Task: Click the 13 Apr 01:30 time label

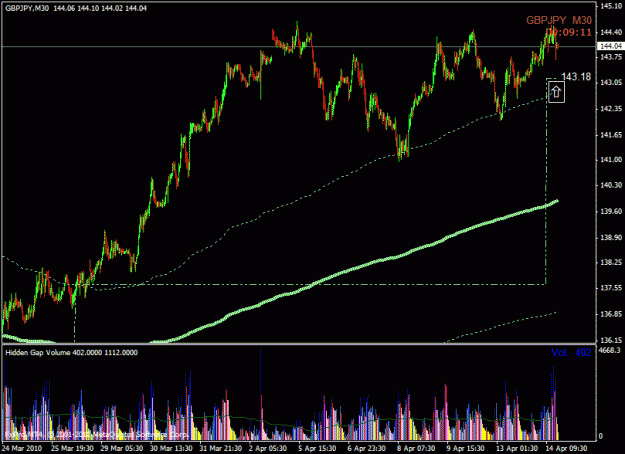Action: (x=517, y=448)
